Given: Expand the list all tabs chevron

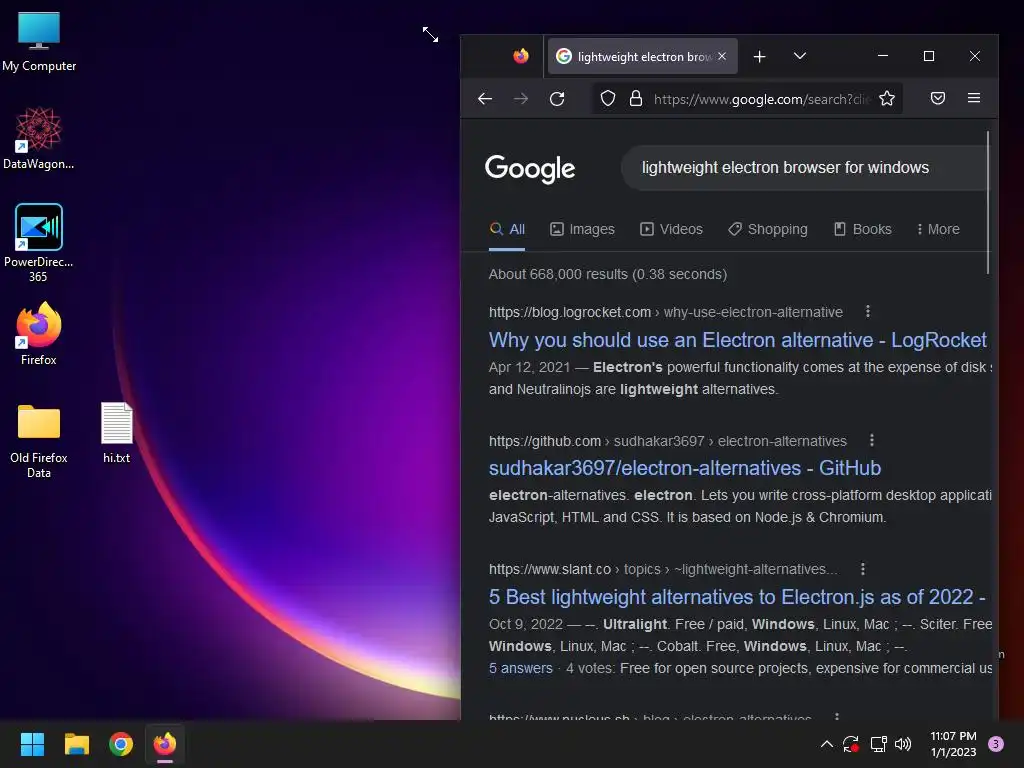Looking at the screenshot, I should point(799,56).
